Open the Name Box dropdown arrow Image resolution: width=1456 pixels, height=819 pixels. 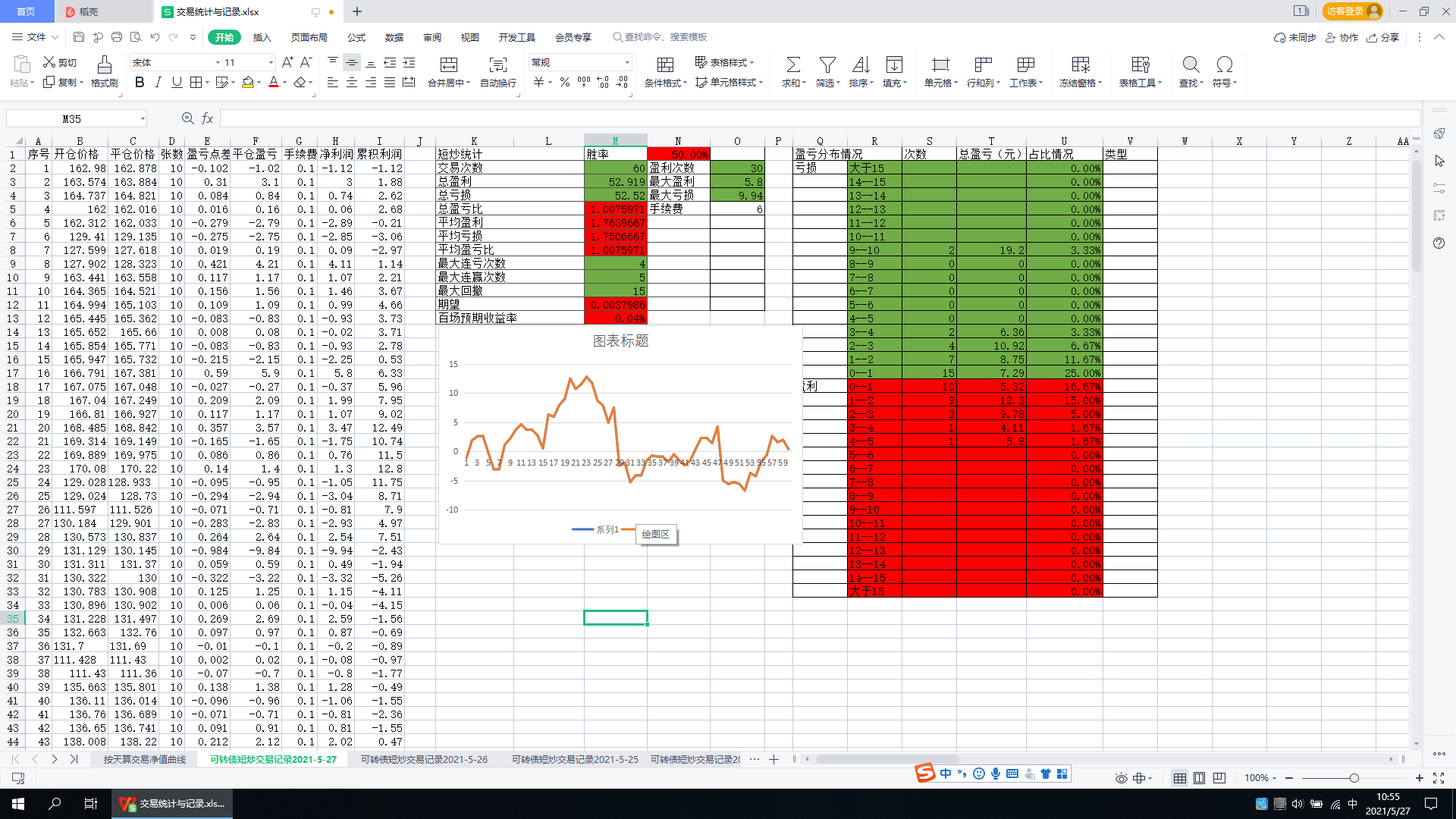point(142,118)
